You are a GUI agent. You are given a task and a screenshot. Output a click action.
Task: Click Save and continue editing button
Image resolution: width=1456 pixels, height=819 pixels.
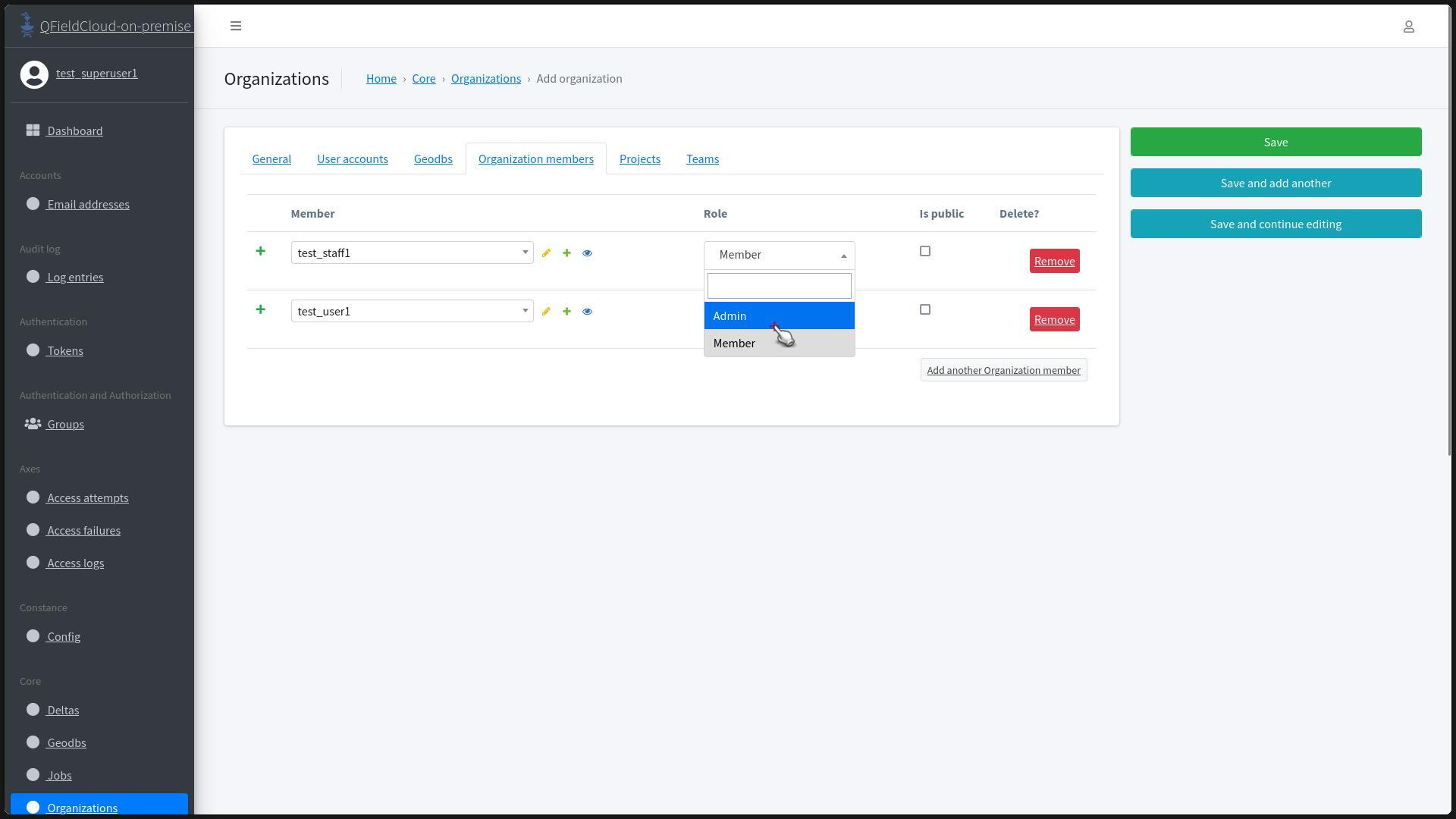[1276, 224]
